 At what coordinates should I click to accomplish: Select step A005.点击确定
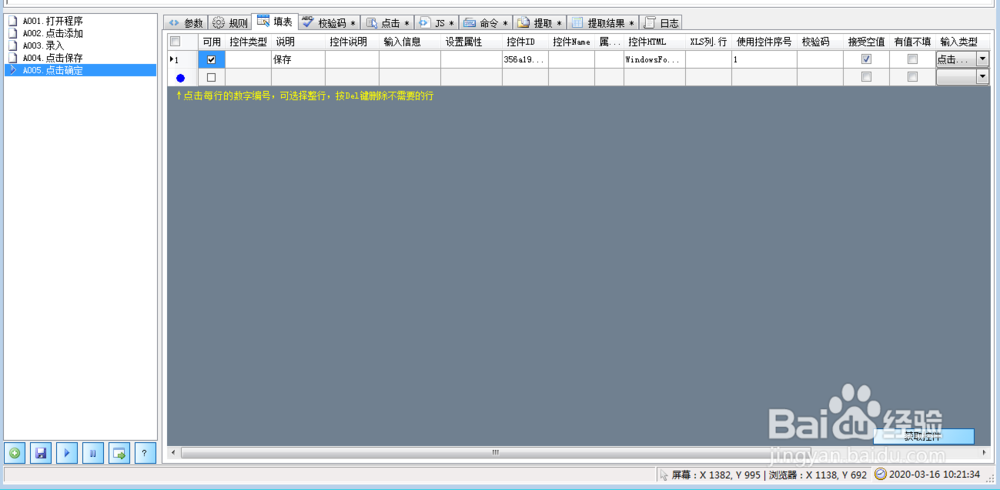point(80,70)
